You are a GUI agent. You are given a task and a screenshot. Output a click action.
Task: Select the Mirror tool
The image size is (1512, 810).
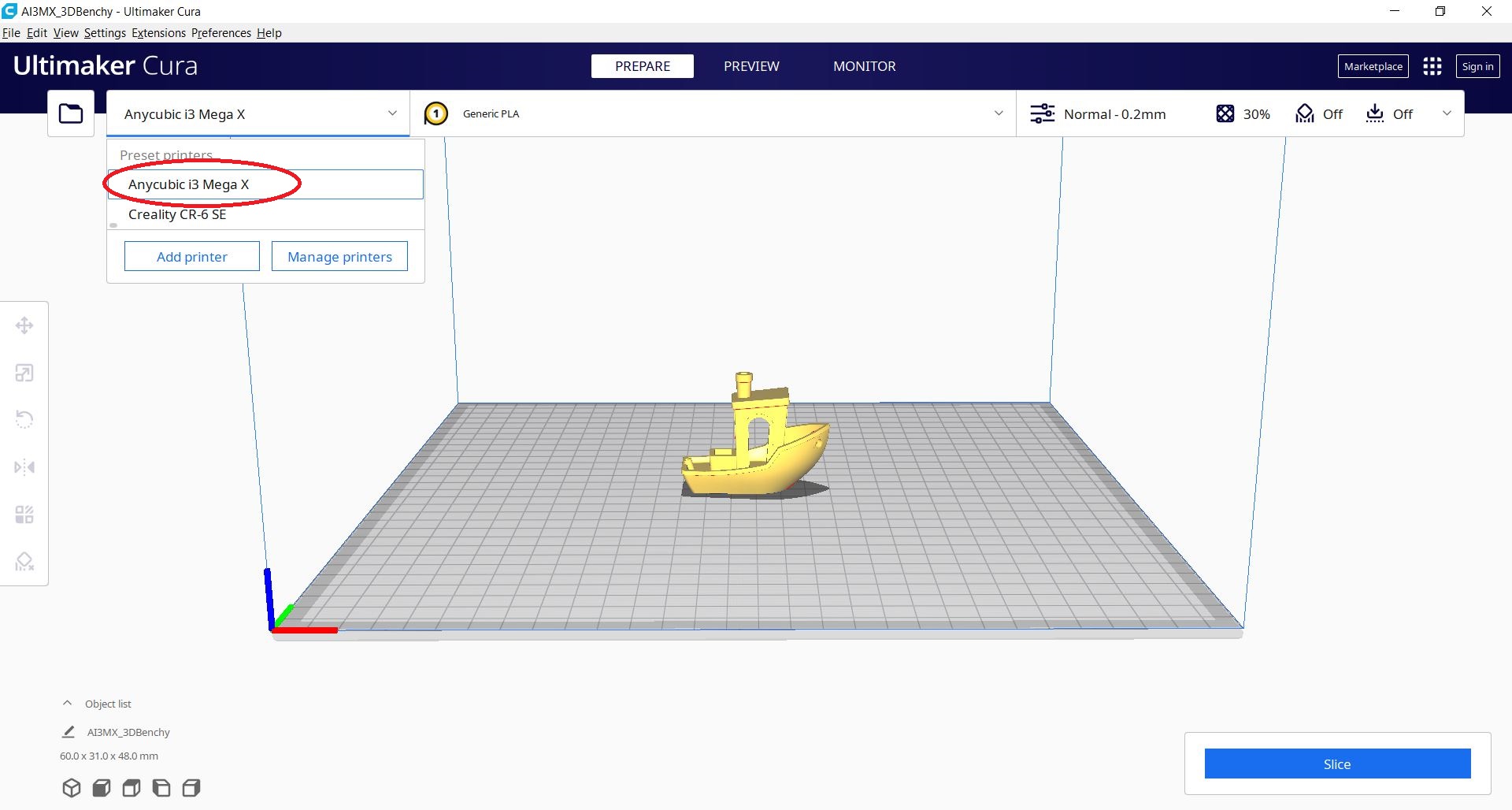pyautogui.click(x=24, y=467)
